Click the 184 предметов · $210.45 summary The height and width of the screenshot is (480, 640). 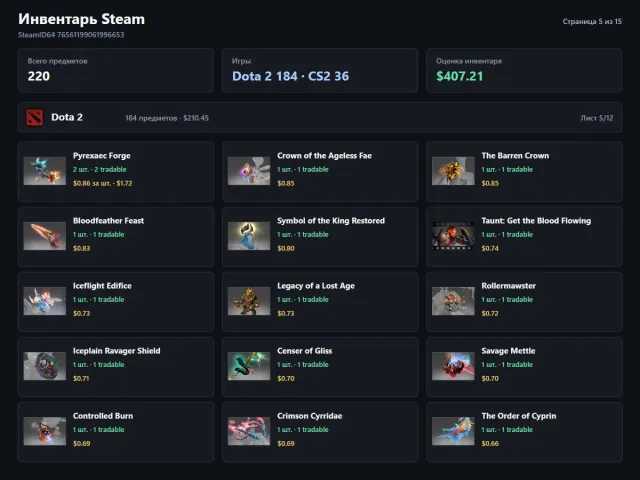tap(167, 118)
